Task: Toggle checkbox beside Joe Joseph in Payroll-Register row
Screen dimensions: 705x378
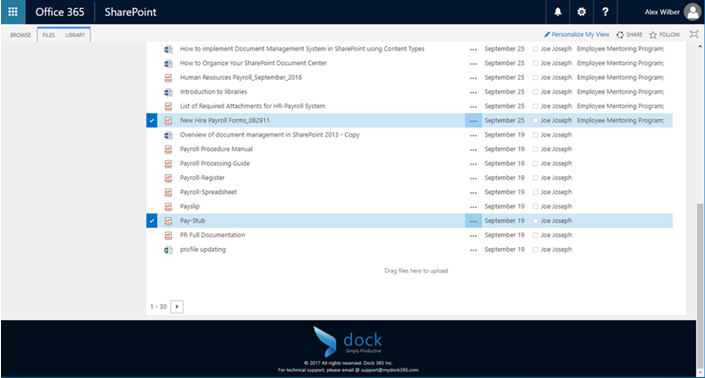Action: tap(535, 178)
